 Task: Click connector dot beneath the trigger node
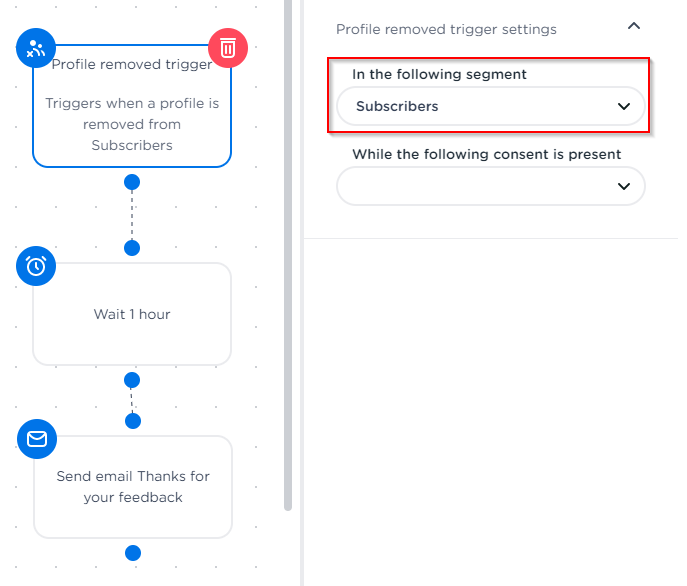(x=131, y=182)
